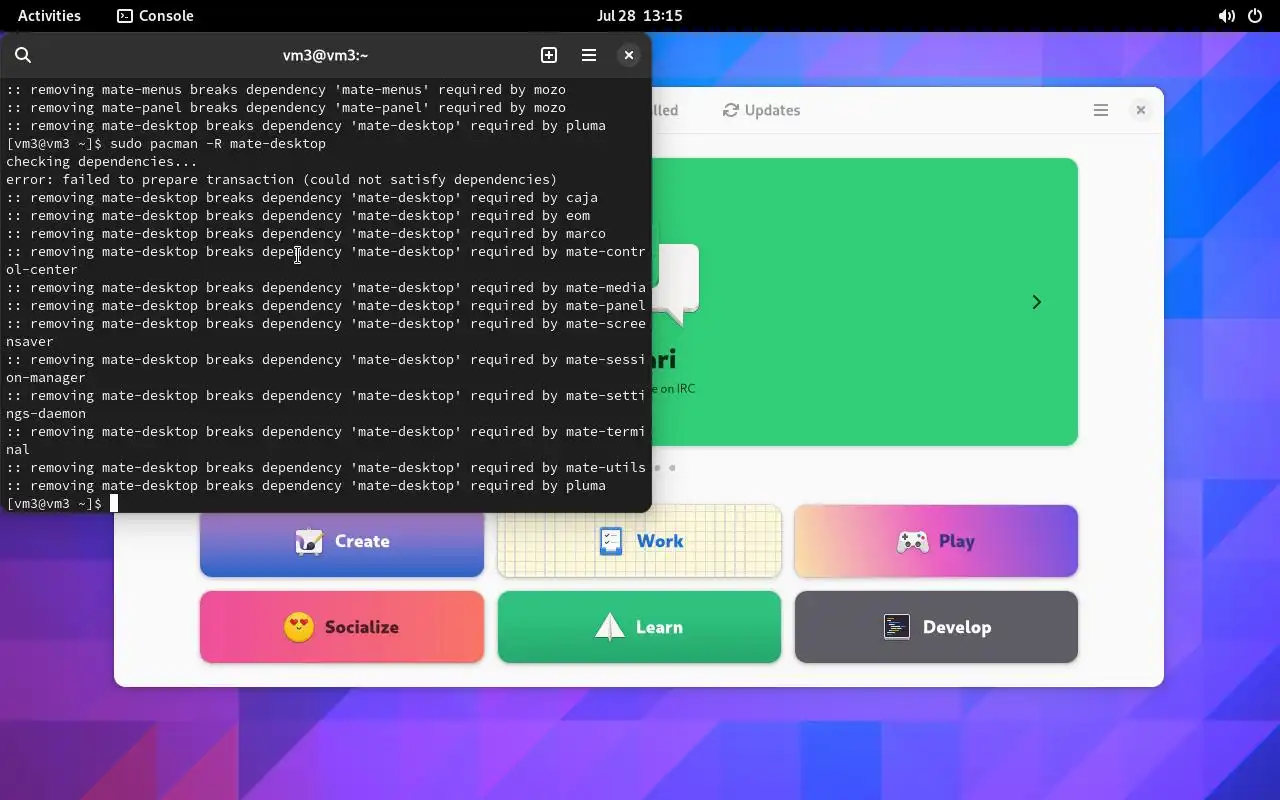Open the Create category
The image size is (1280, 800).
click(342, 541)
